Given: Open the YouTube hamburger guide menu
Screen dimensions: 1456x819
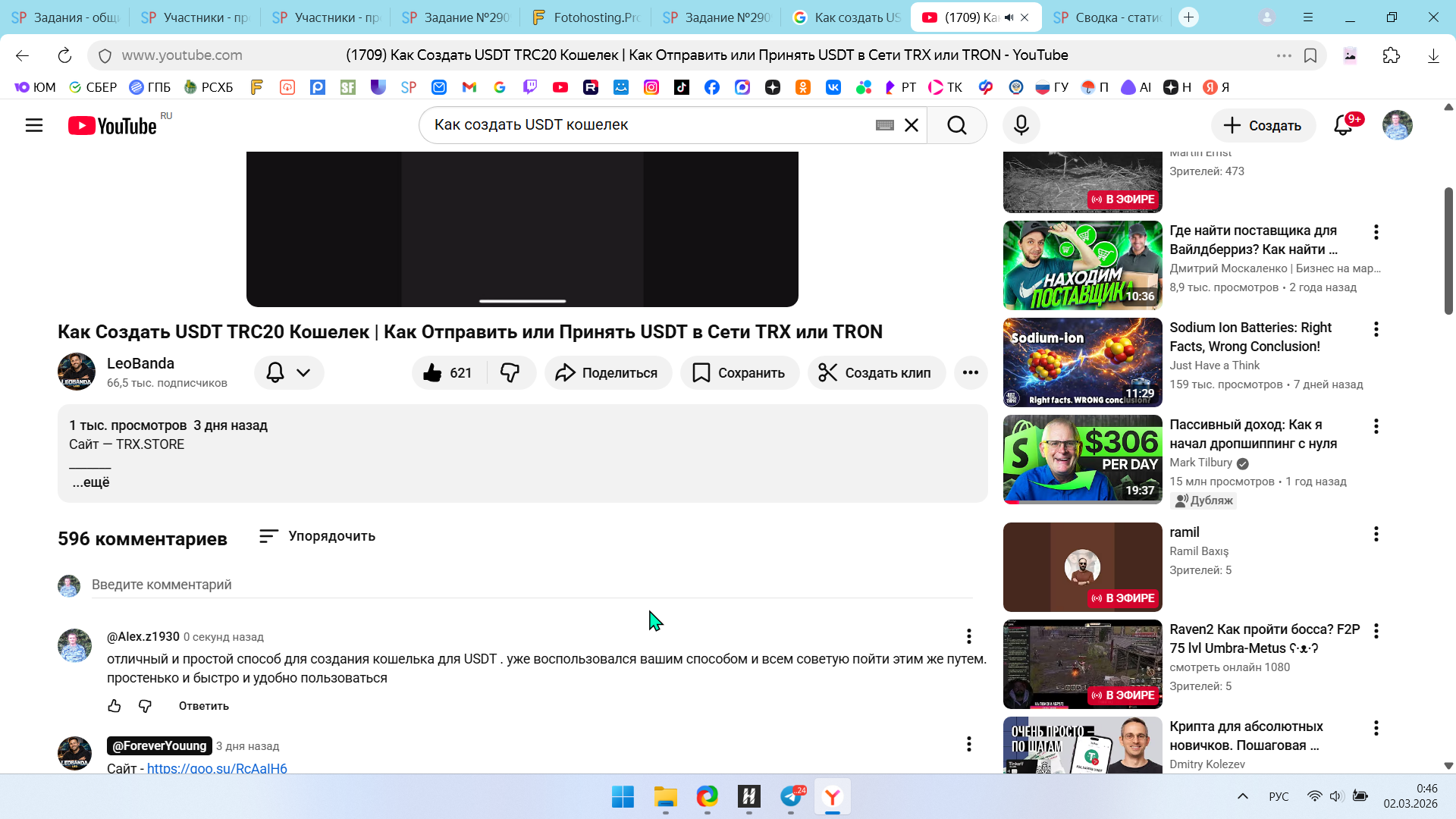Looking at the screenshot, I should 34,125.
